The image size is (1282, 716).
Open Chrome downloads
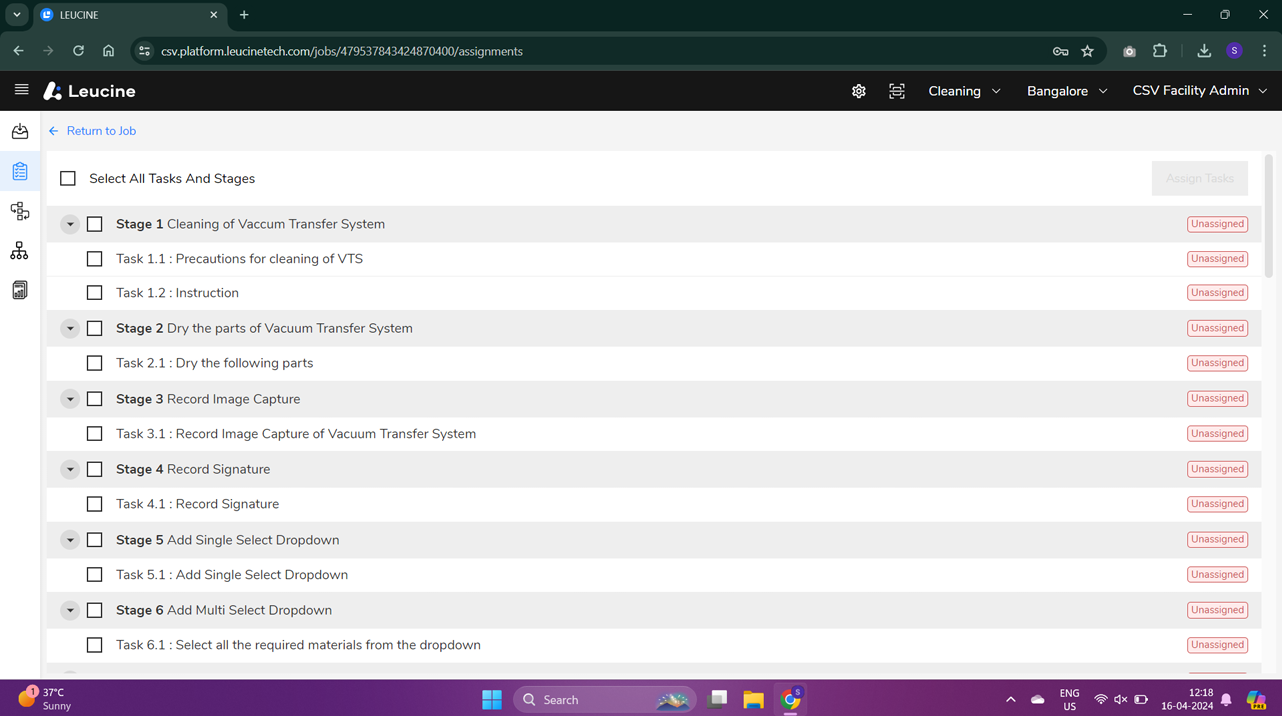[1204, 51]
